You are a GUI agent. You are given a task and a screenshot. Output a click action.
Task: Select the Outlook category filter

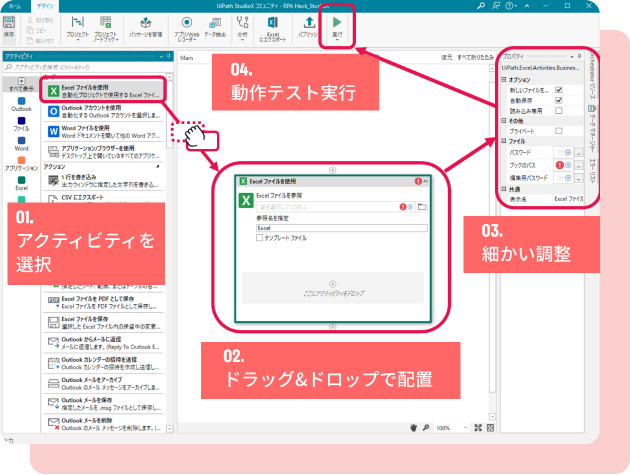[21, 104]
